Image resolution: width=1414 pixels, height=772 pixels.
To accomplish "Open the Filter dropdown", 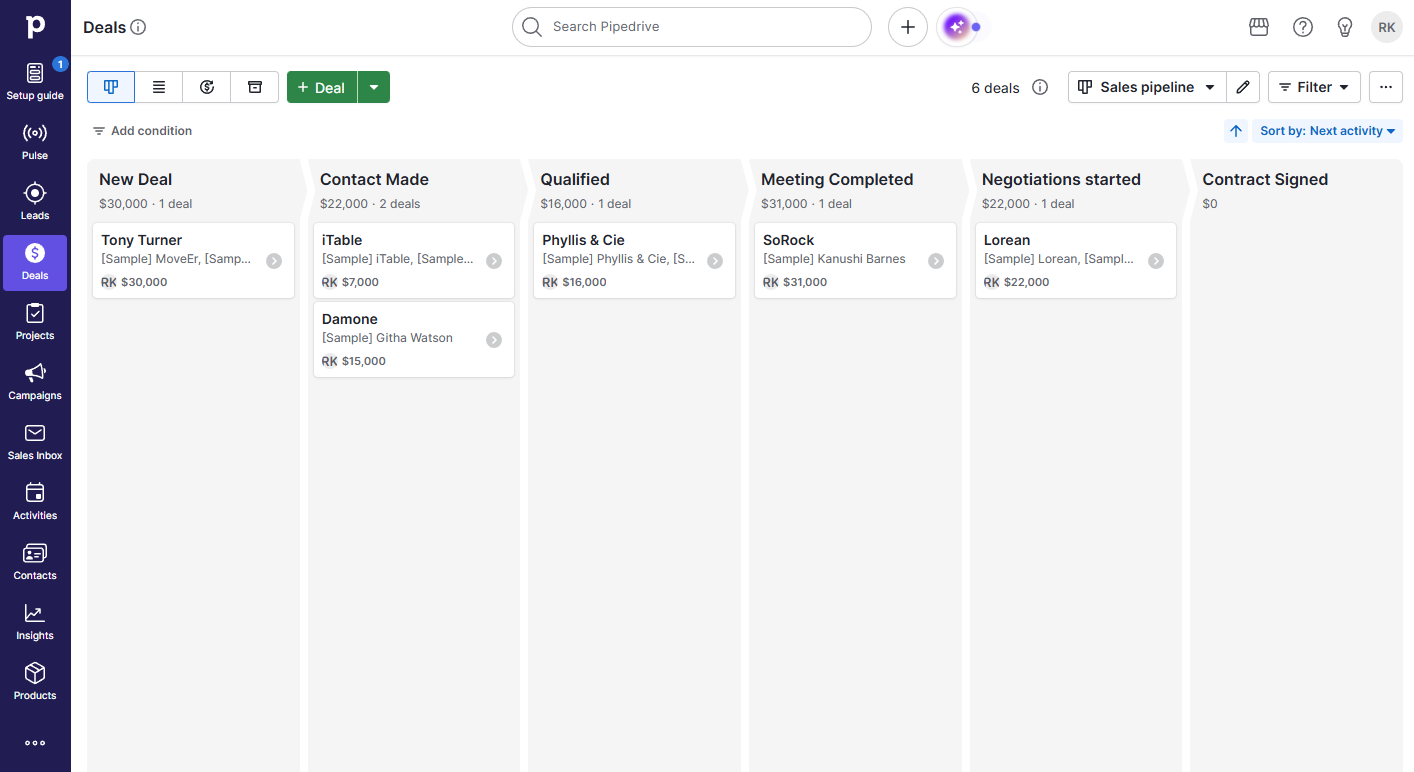I will tap(1314, 87).
